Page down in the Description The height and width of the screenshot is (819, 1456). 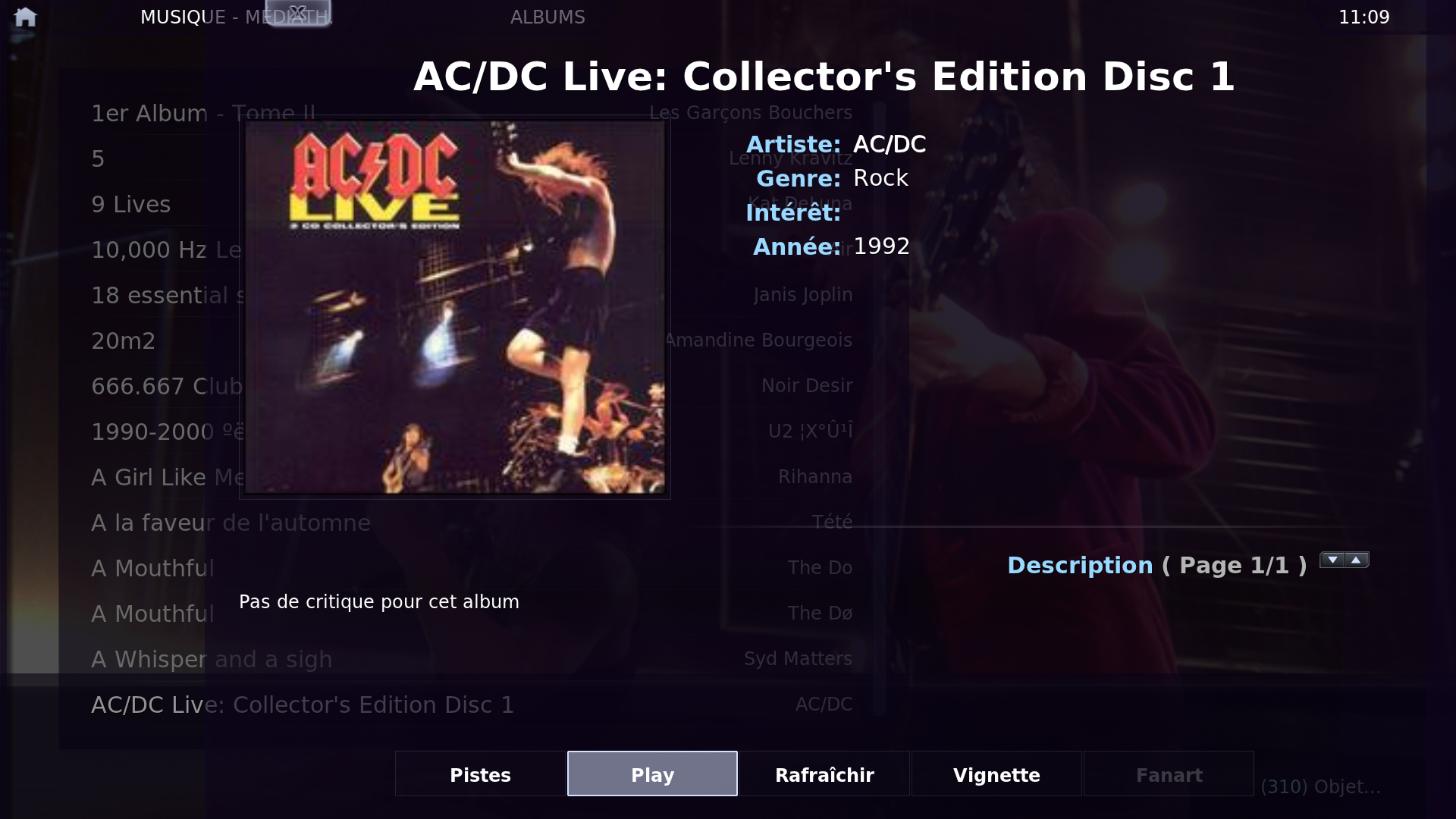pos(1332,560)
